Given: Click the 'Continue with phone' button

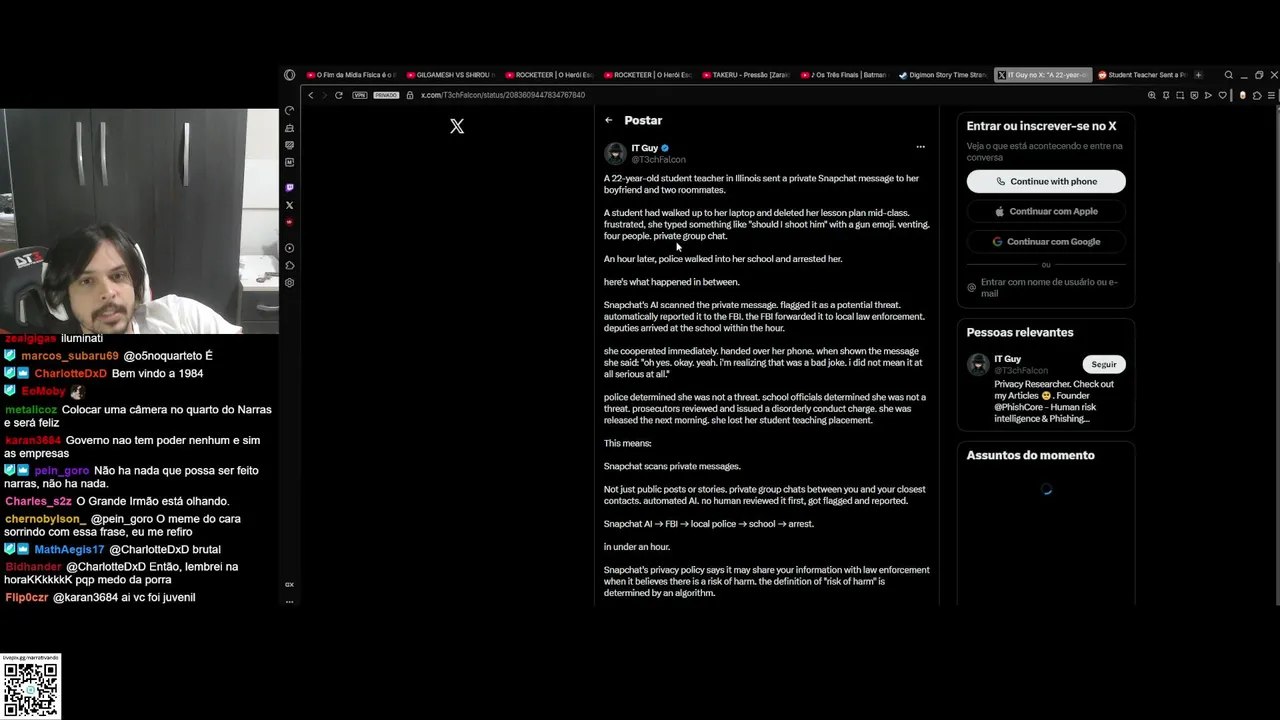Looking at the screenshot, I should 1046,181.
